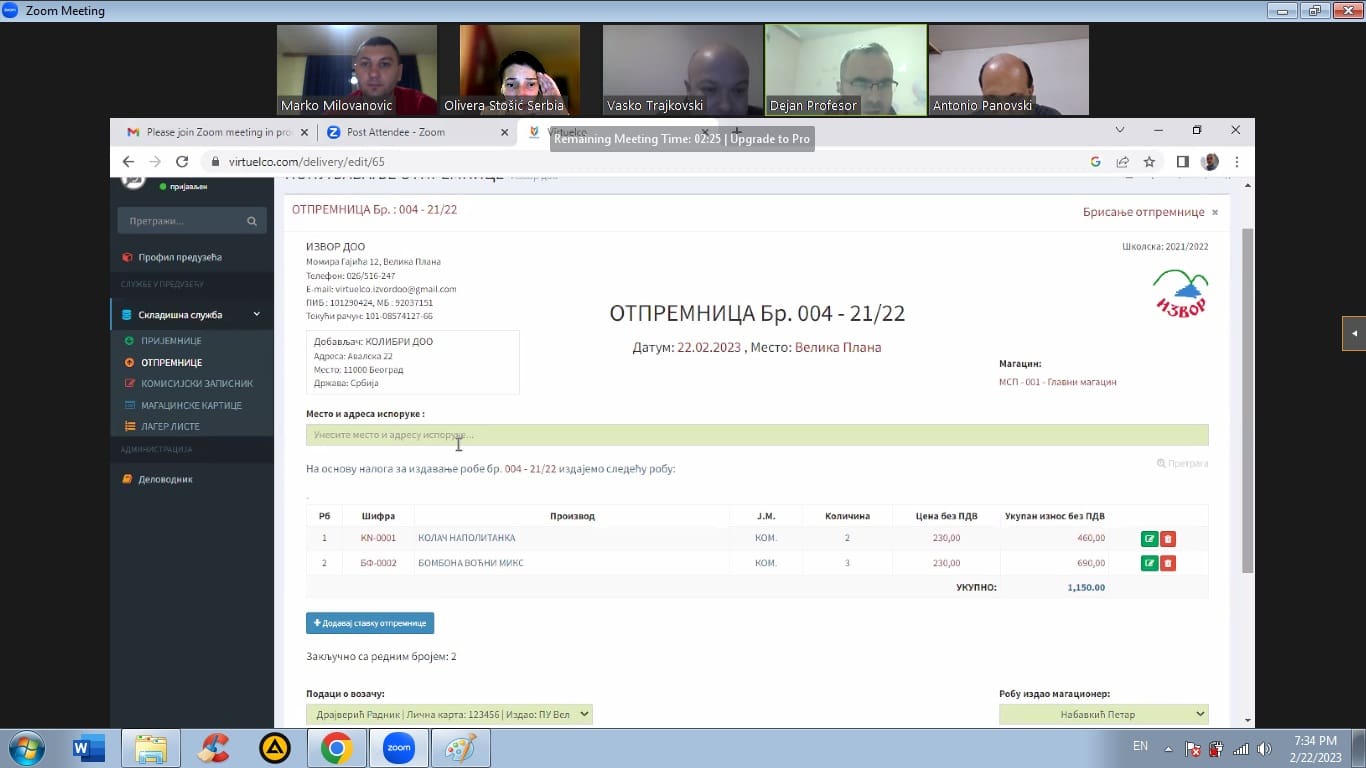
Task: Select МАГАЦИНСКЕ КАРТИЦЕ in sidebar
Action: pos(190,405)
